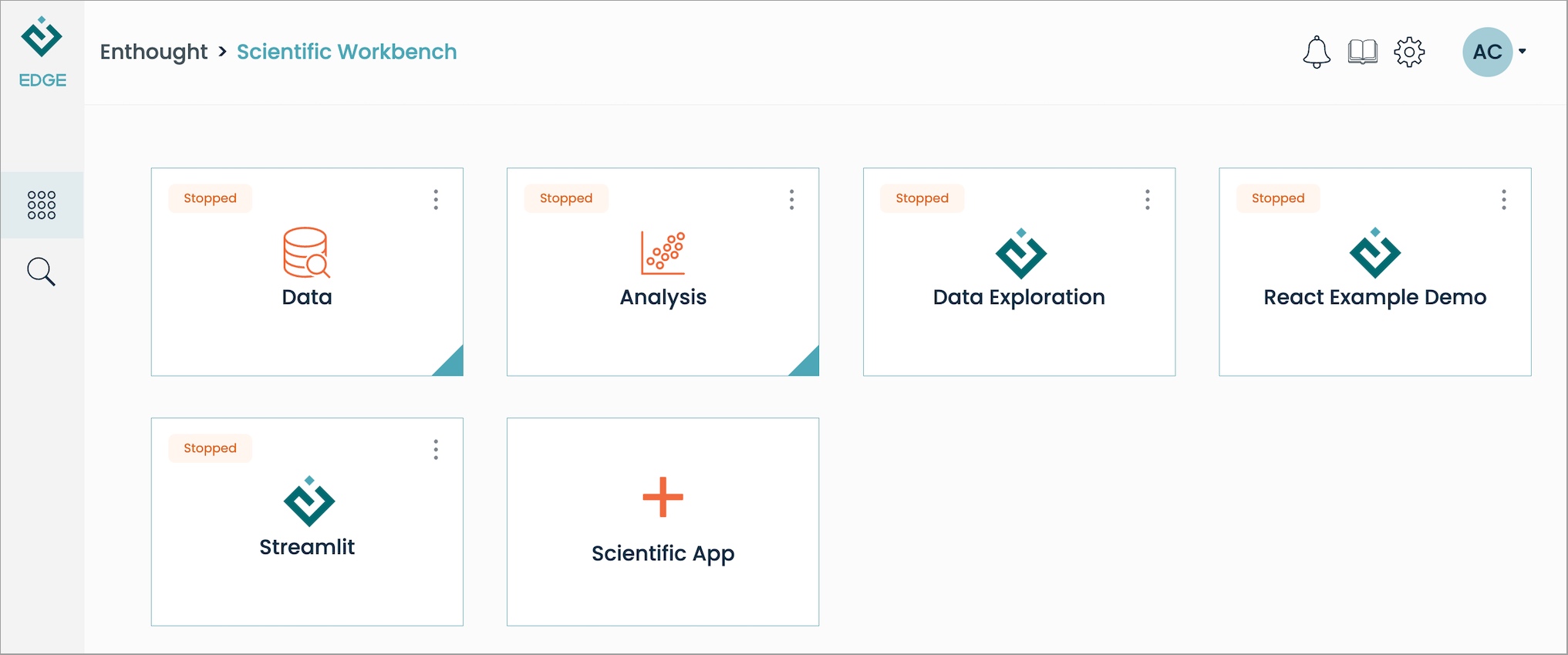Launch the Streamlit app tile
The height and width of the screenshot is (655, 1568).
click(x=307, y=522)
